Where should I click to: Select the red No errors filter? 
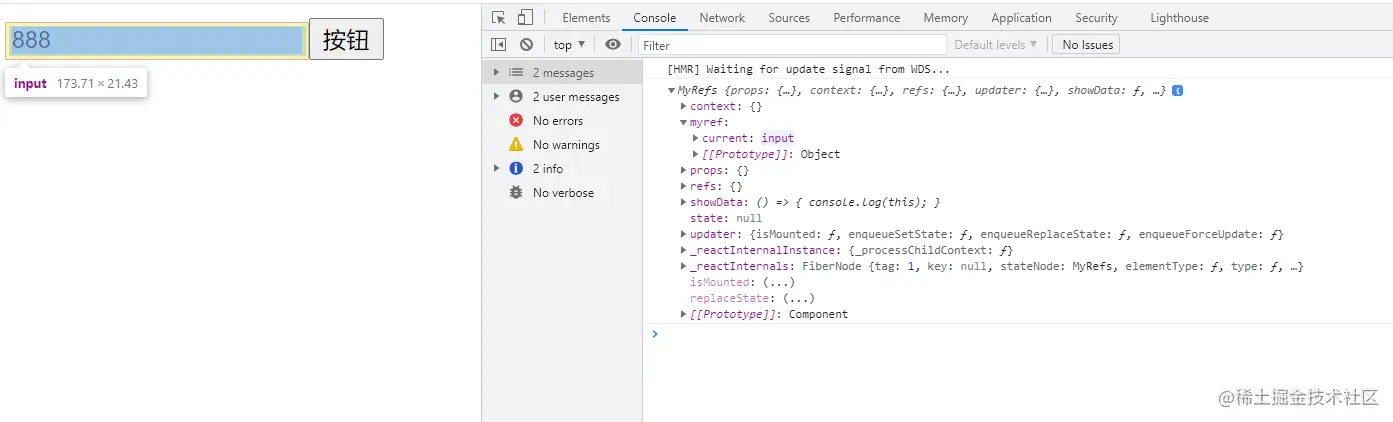point(557,121)
